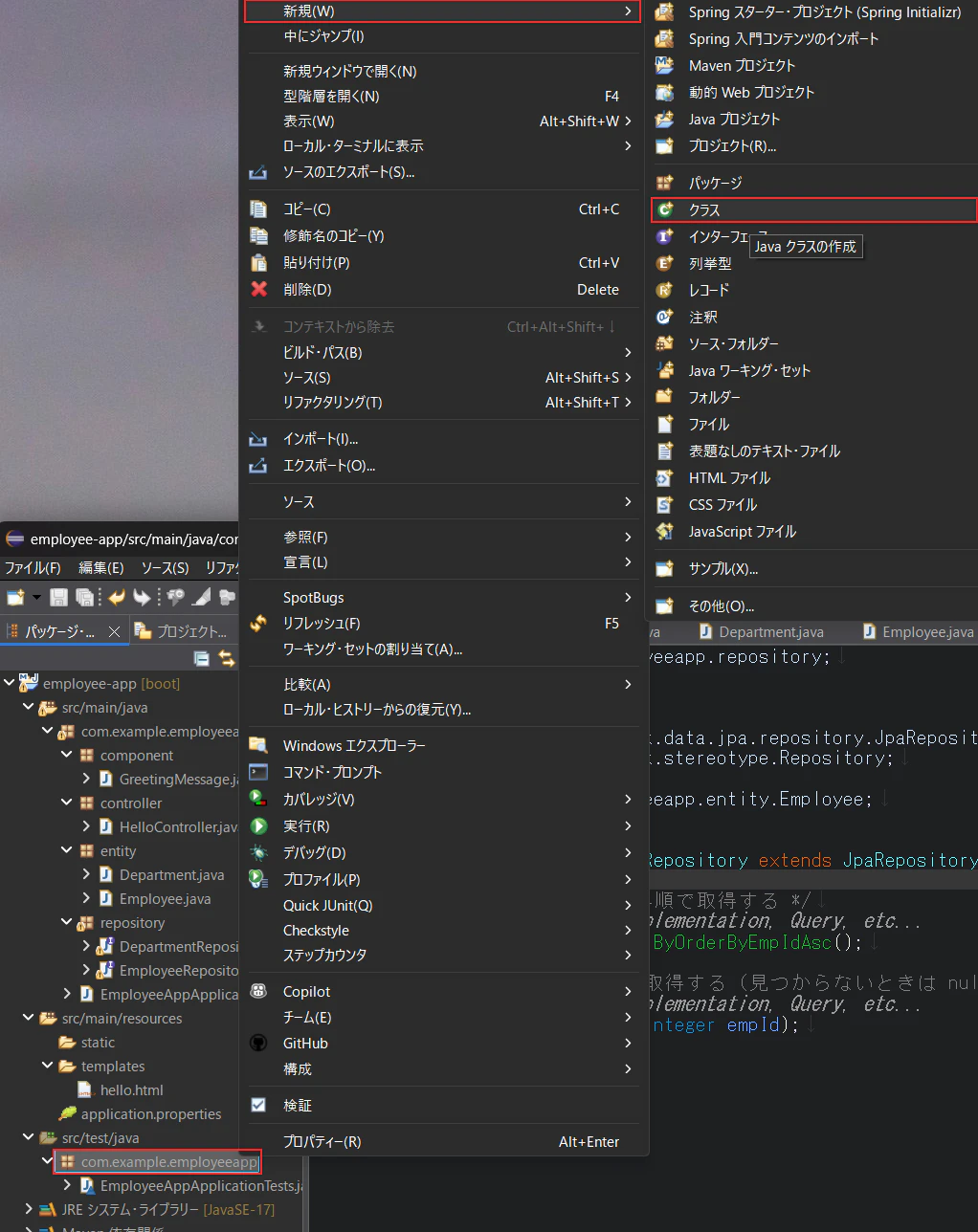Click the collapse-all icon in Package Explorer
The image size is (978, 1232).
click(202, 658)
